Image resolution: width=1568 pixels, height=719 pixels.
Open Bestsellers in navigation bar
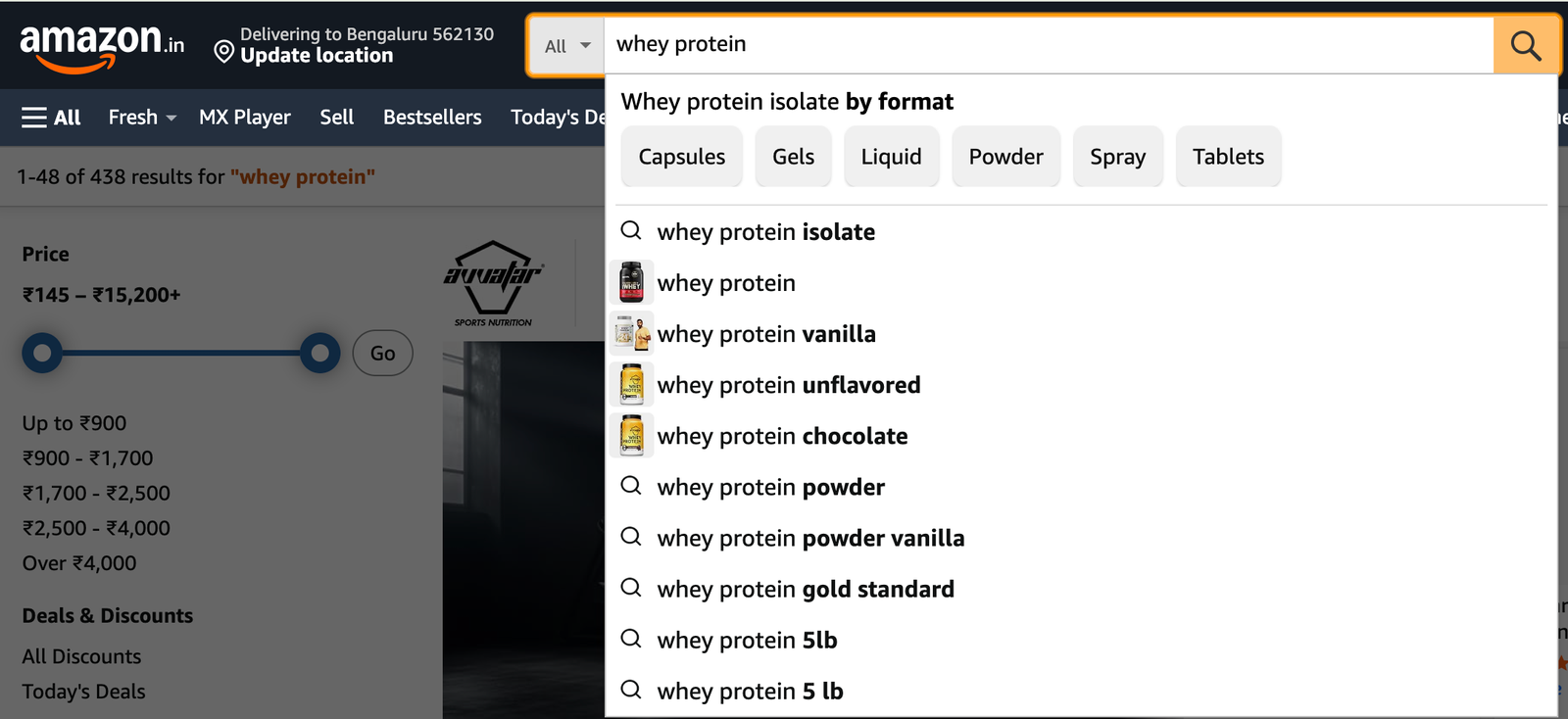(x=432, y=118)
